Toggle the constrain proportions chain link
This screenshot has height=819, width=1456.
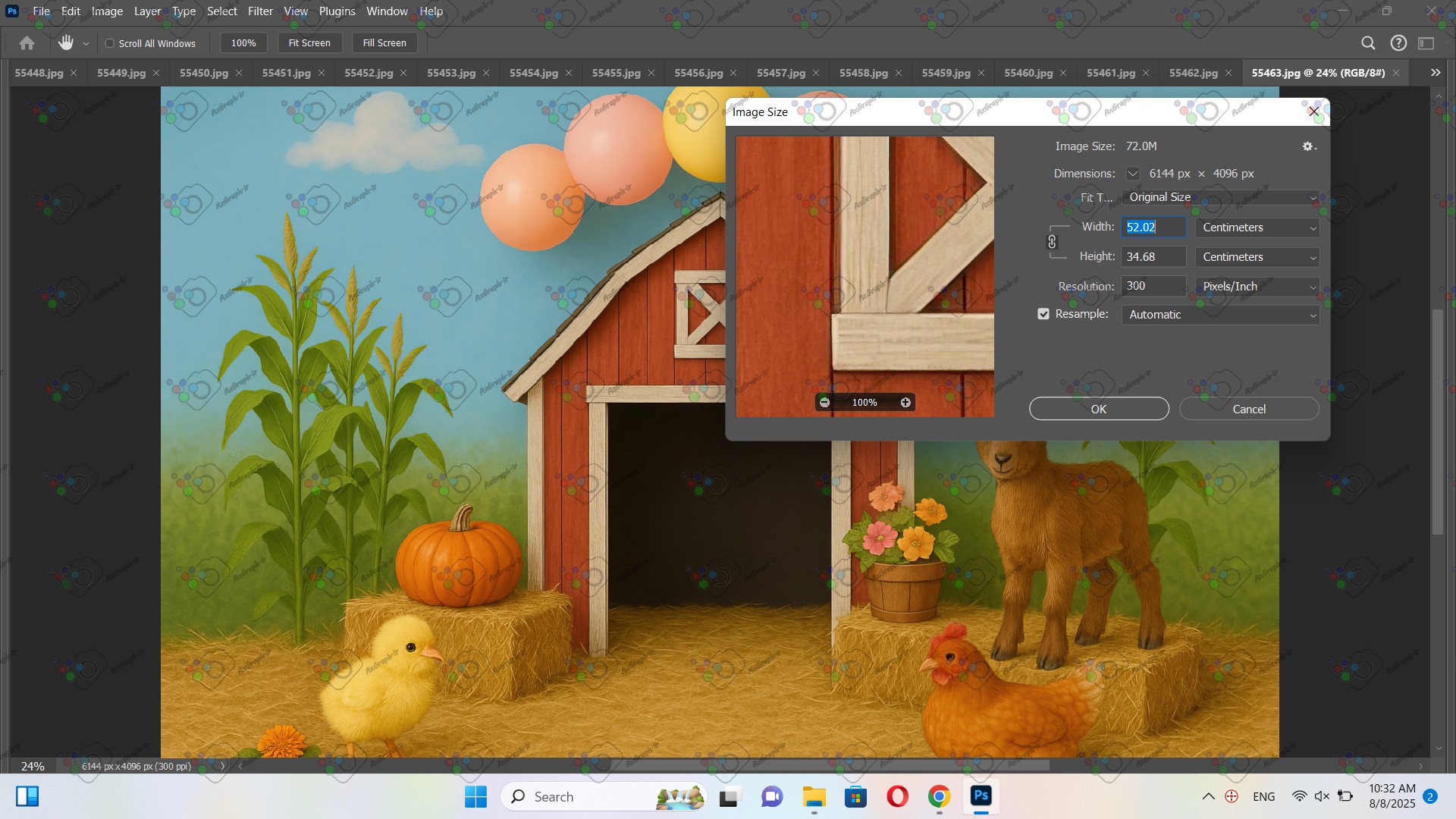pos(1052,242)
